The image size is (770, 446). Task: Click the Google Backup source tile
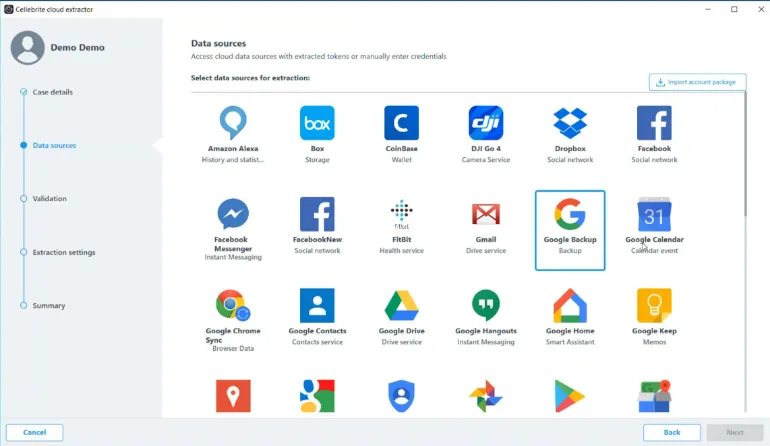click(570, 230)
